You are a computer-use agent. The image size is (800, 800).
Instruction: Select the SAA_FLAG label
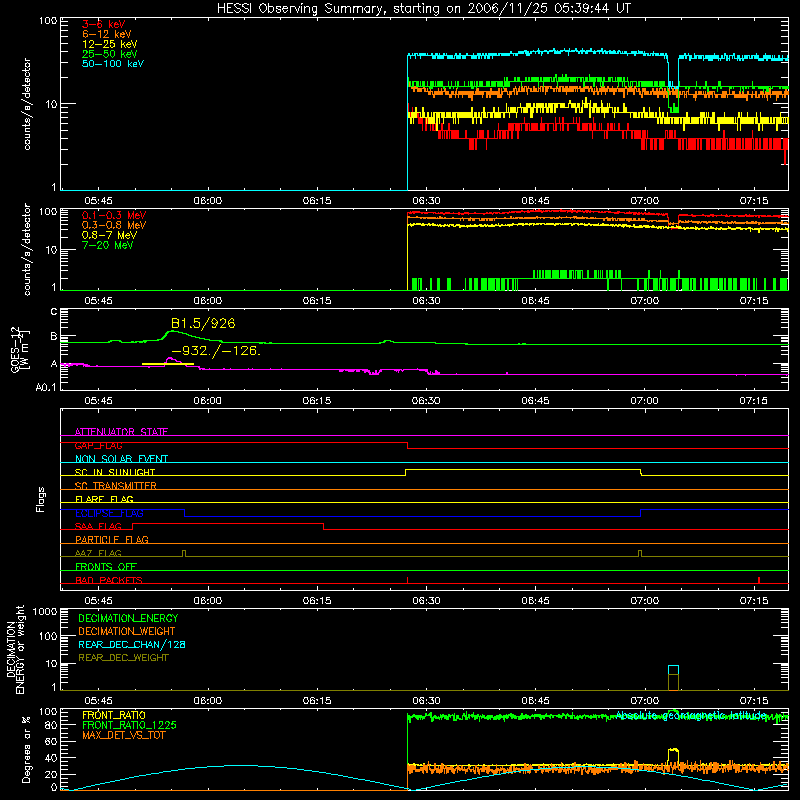(98, 526)
